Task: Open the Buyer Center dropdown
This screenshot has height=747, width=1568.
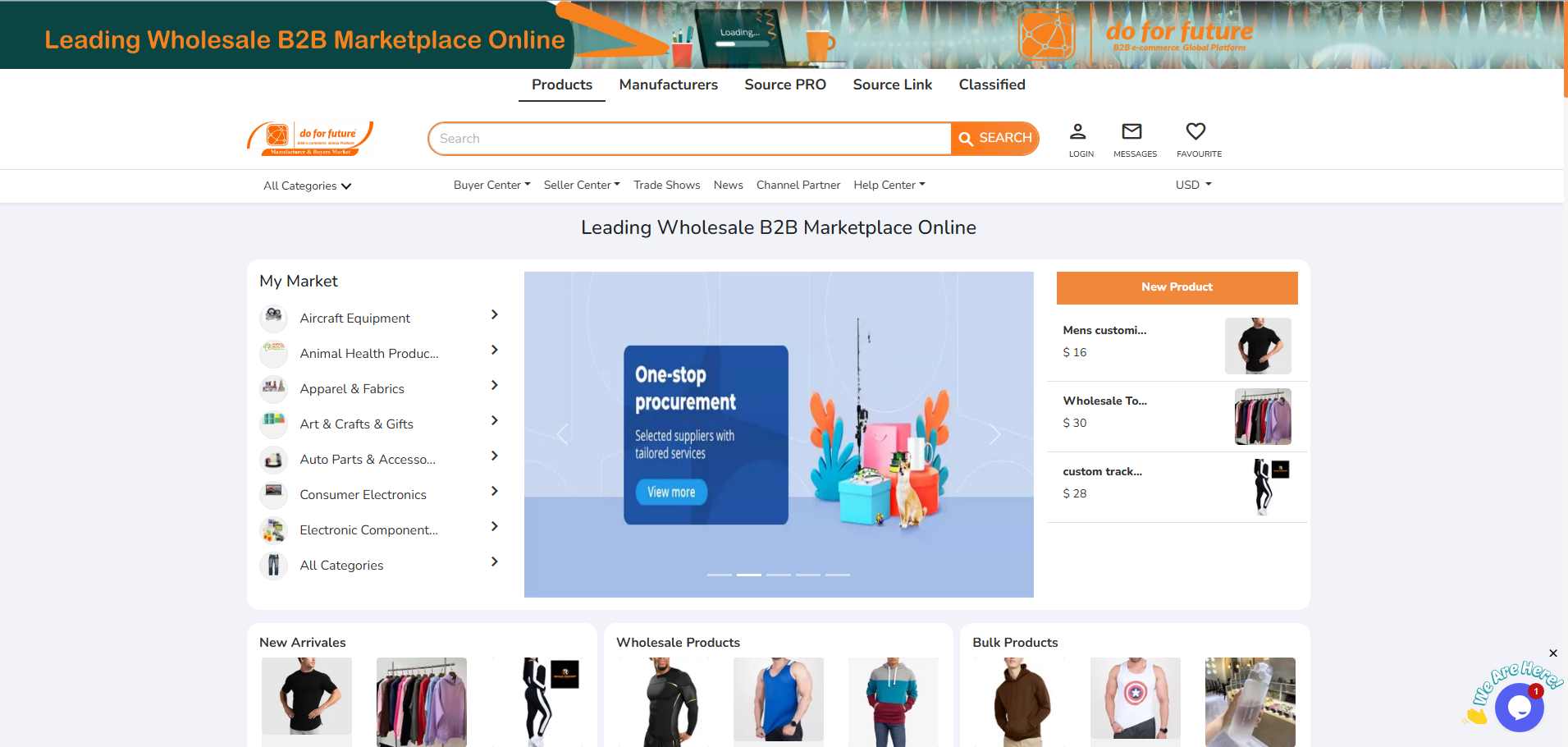Action: pyautogui.click(x=491, y=185)
